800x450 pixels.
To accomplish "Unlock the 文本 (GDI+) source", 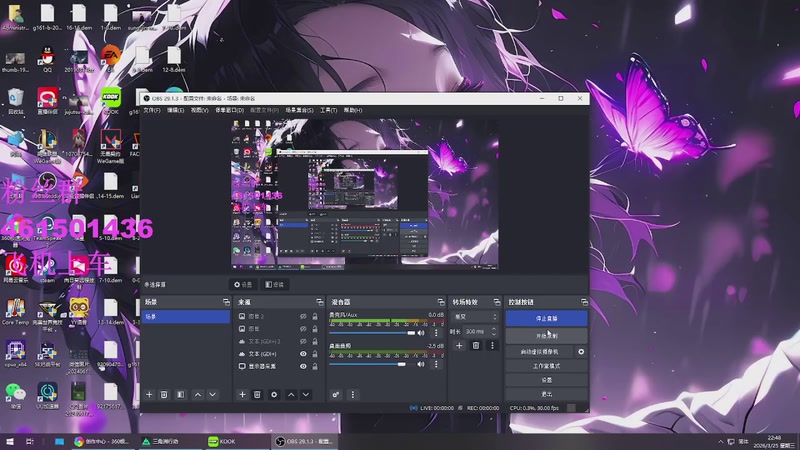I will [x=315, y=354].
